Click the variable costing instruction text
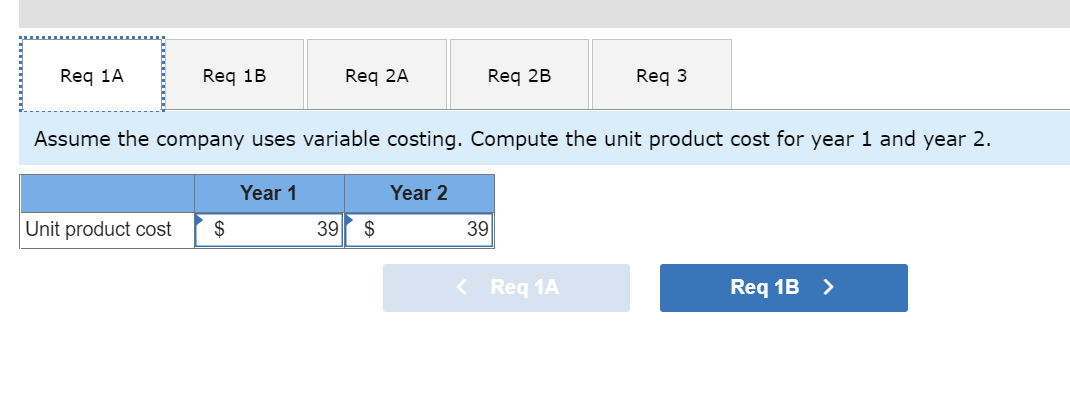Image resolution: width=1070 pixels, height=406 pixels. coord(512,138)
